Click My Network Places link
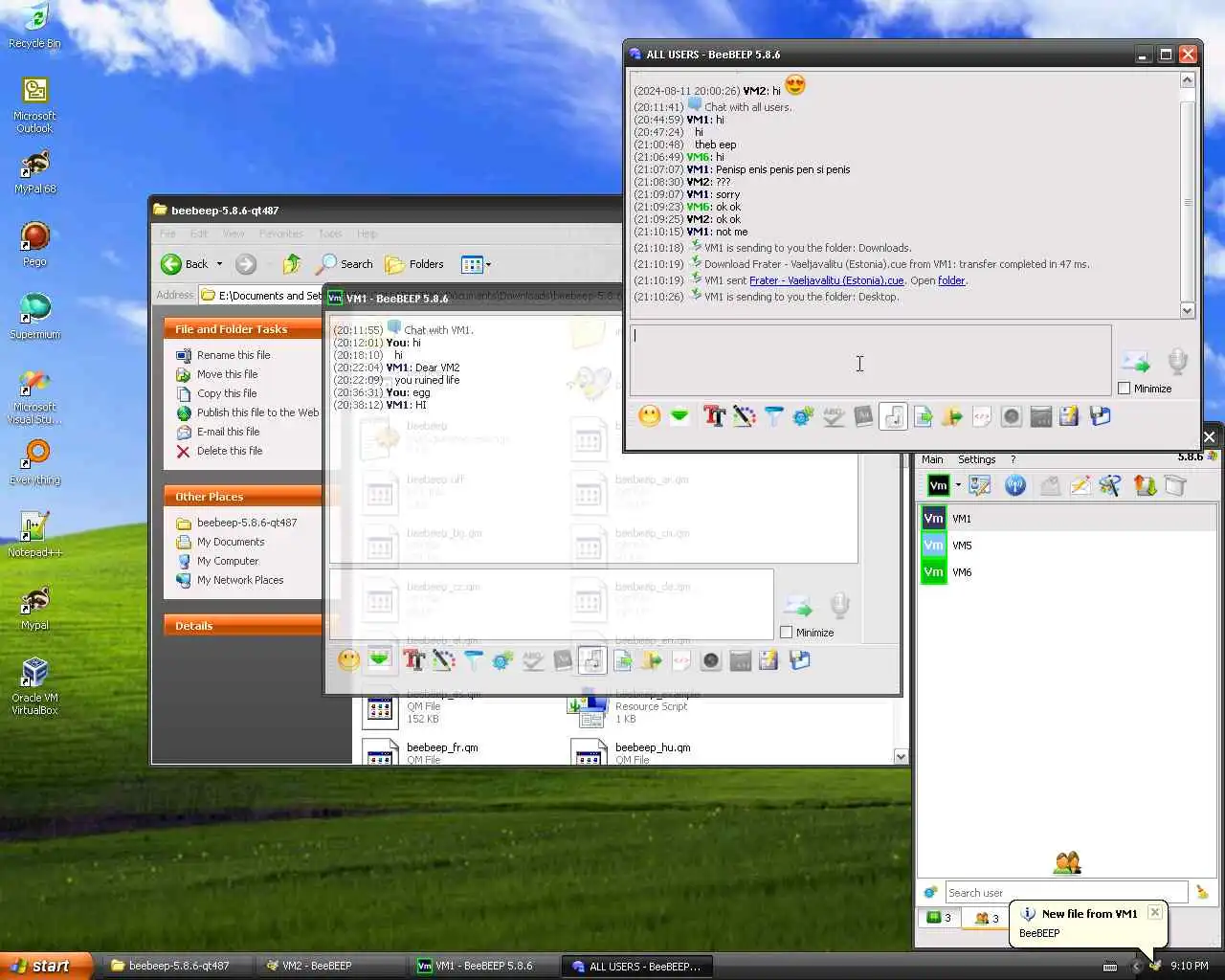Viewport: 1225px width, 980px height. (240, 580)
